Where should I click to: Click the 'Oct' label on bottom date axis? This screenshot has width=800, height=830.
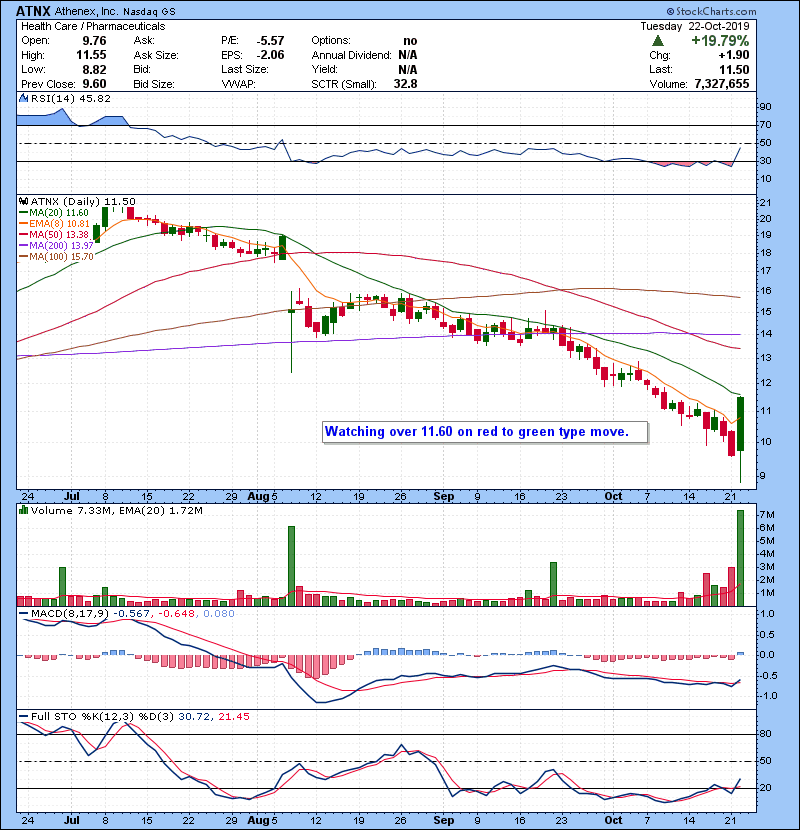pyautogui.click(x=613, y=820)
